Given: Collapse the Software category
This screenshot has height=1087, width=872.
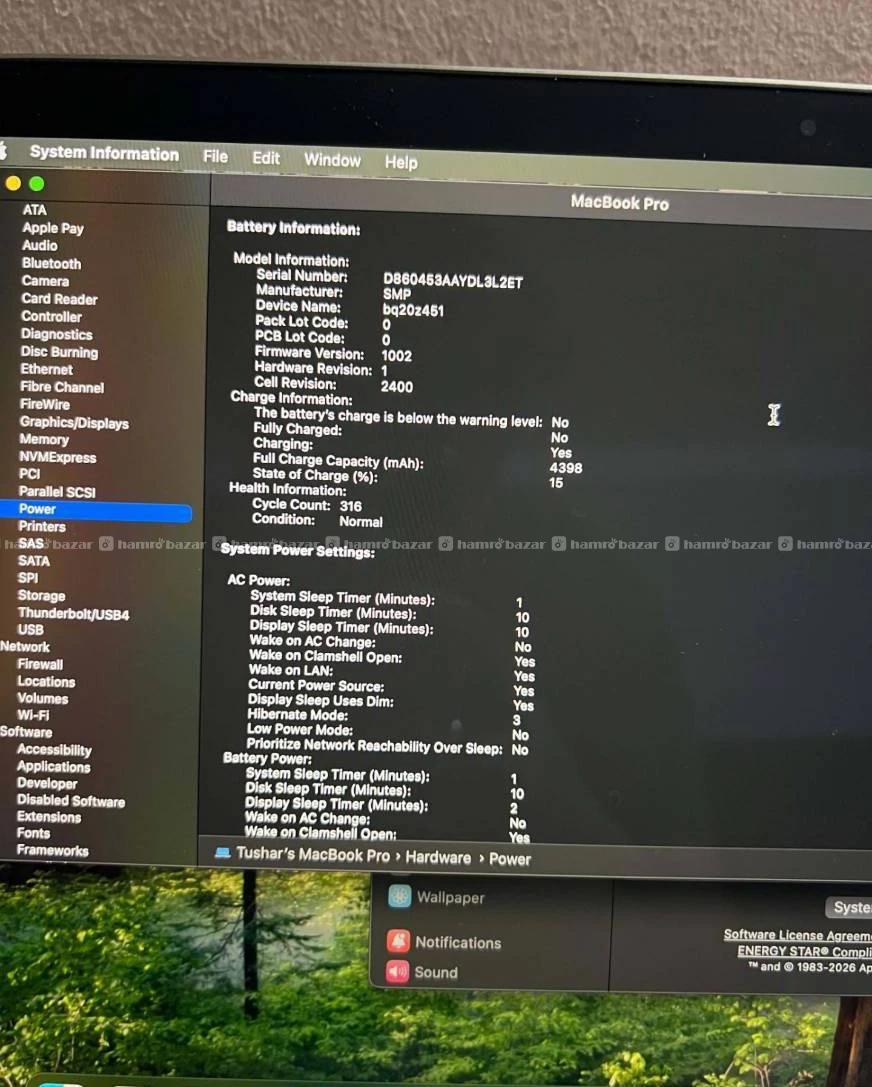Looking at the screenshot, I should tap(26, 732).
